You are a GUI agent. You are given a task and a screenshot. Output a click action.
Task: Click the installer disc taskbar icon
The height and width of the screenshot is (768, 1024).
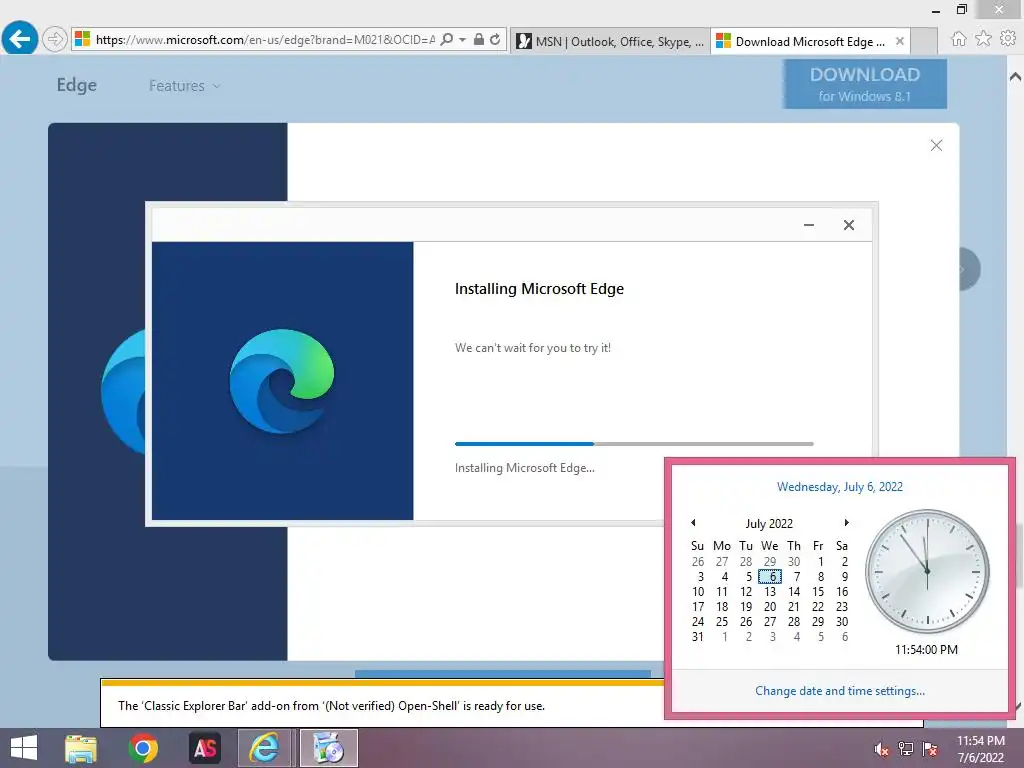328,748
